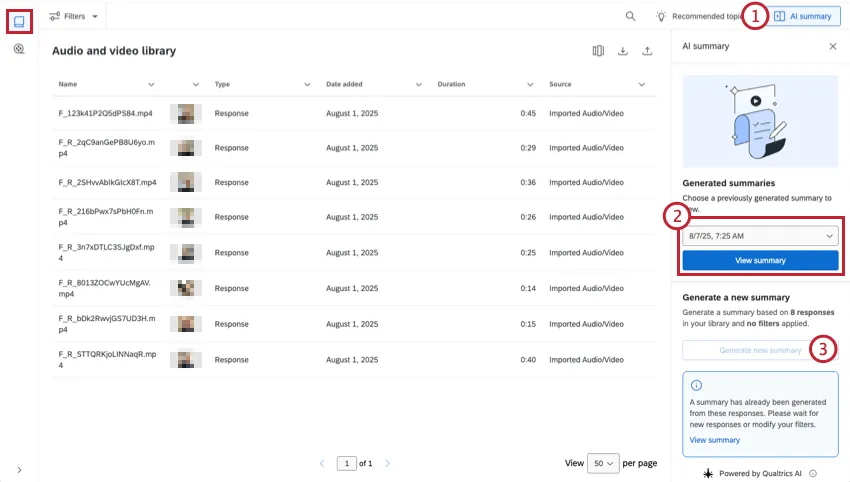Viewport: 850px width, 482px height.
Task: Click the insights search sidebar icon
Action: [19, 49]
